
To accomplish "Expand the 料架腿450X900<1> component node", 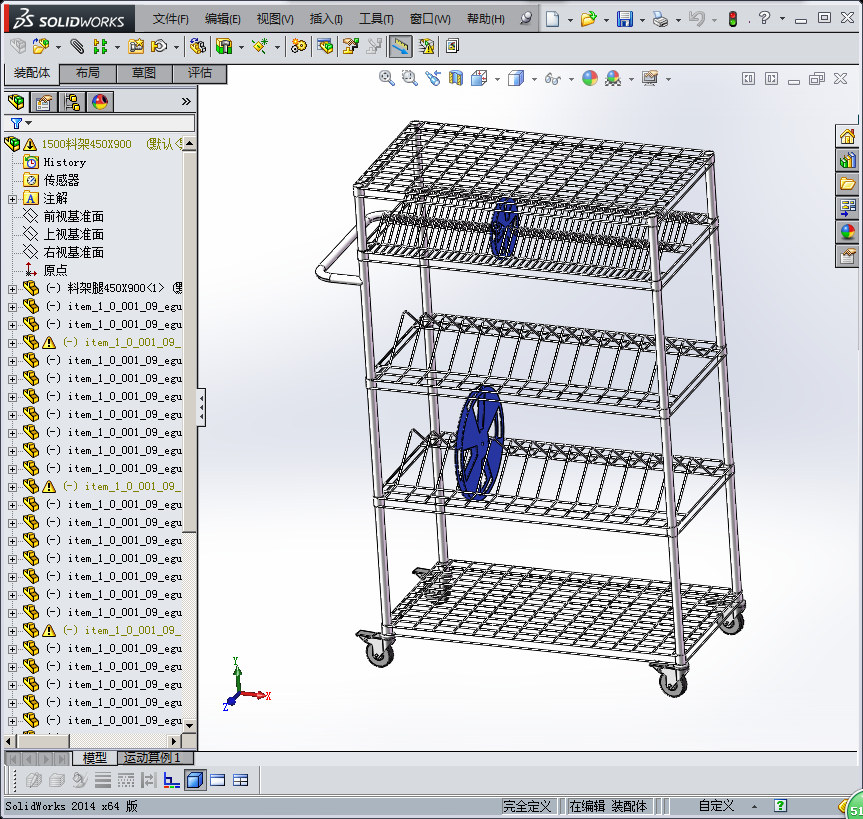I will coord(12,289).
